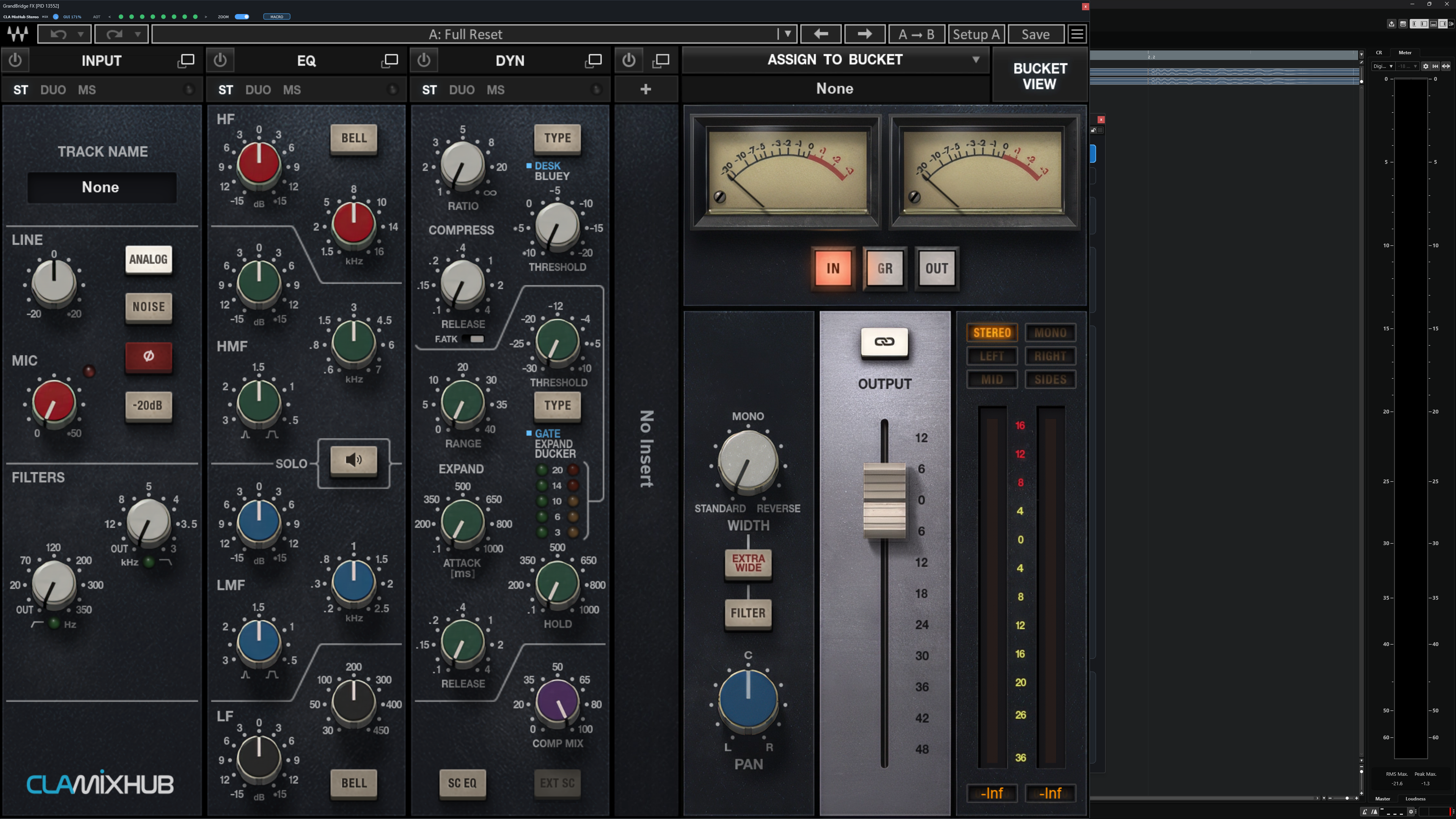Viewport: 1456px width, 819px height.
Task: Click the TRACK NAME field
Action: click(x=102, y=187)
